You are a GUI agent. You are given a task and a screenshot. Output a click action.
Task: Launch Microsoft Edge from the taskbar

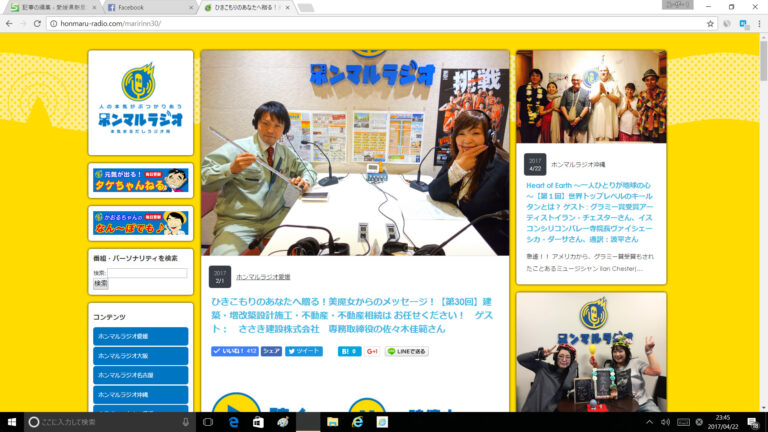pos(234,422)
